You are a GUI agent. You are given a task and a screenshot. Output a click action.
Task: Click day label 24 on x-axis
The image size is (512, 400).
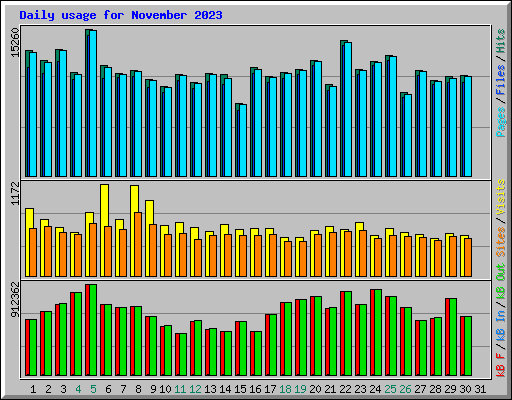[x=376, y=389]
